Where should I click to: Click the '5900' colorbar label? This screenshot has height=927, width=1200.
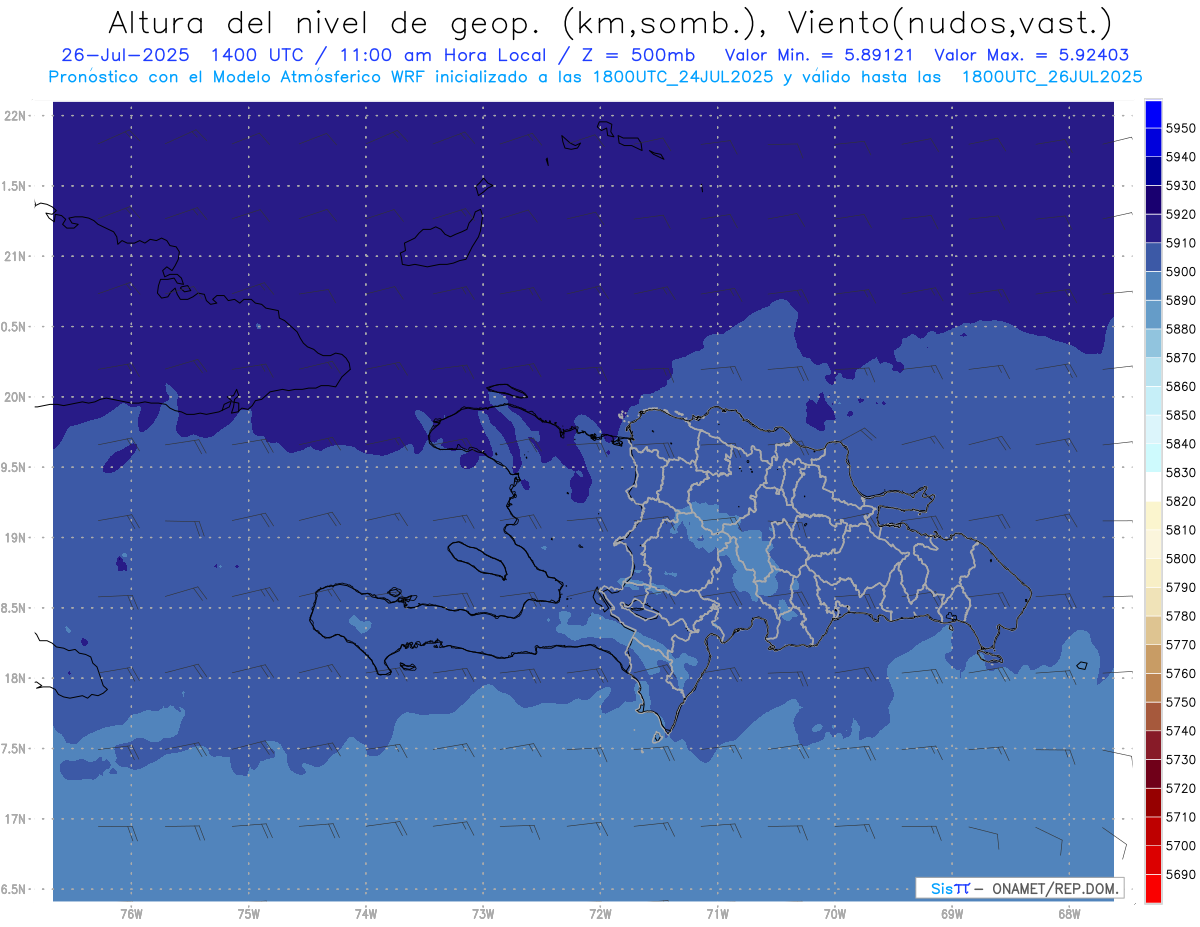(x=1180, y=271)
